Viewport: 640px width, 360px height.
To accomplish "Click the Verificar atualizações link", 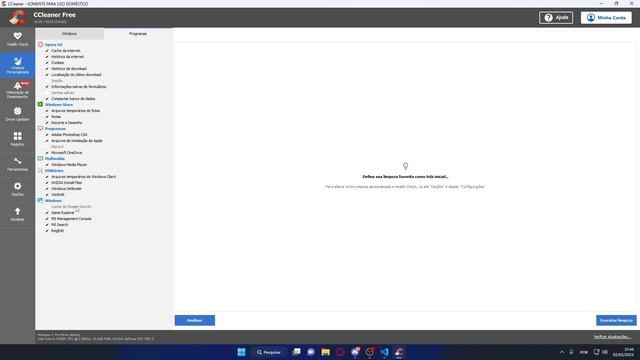I will pyautogui.click(x=612, y=337).
